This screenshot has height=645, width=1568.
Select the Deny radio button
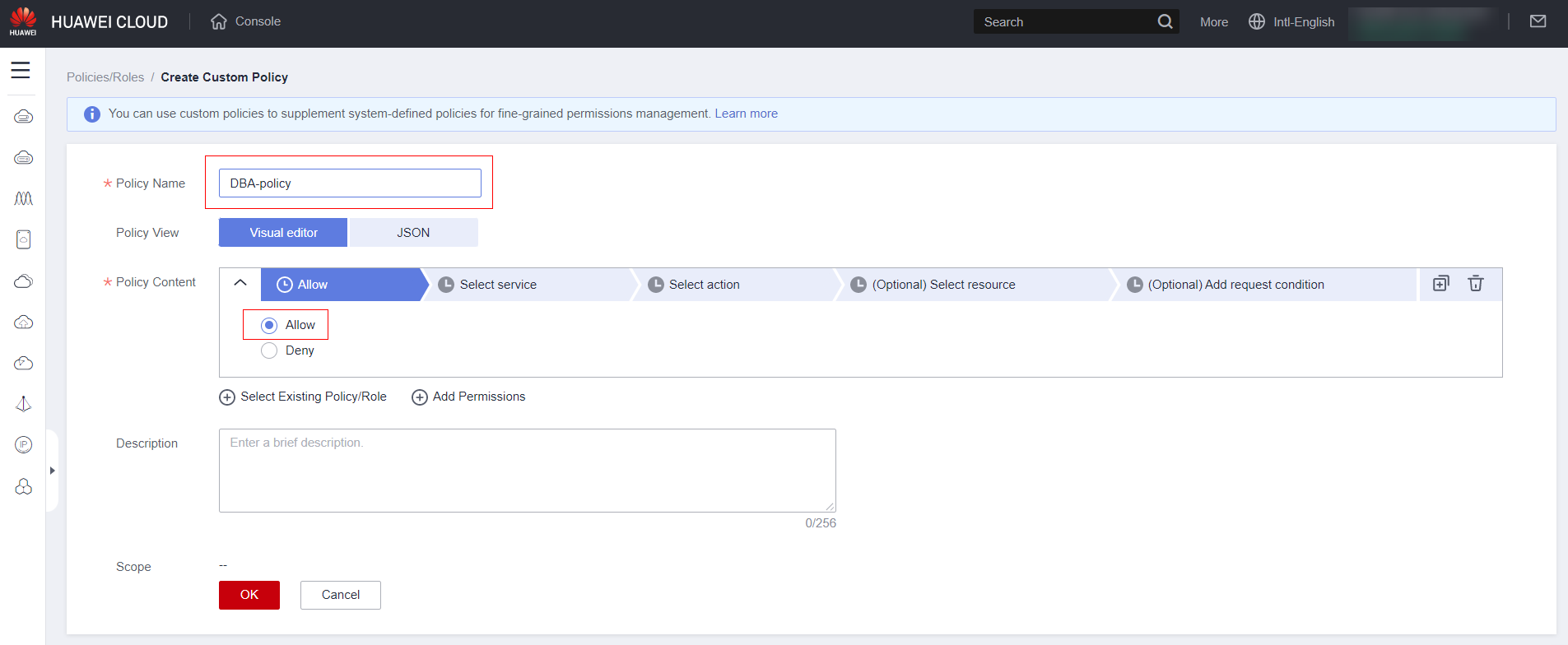click(x=269, y=351)
